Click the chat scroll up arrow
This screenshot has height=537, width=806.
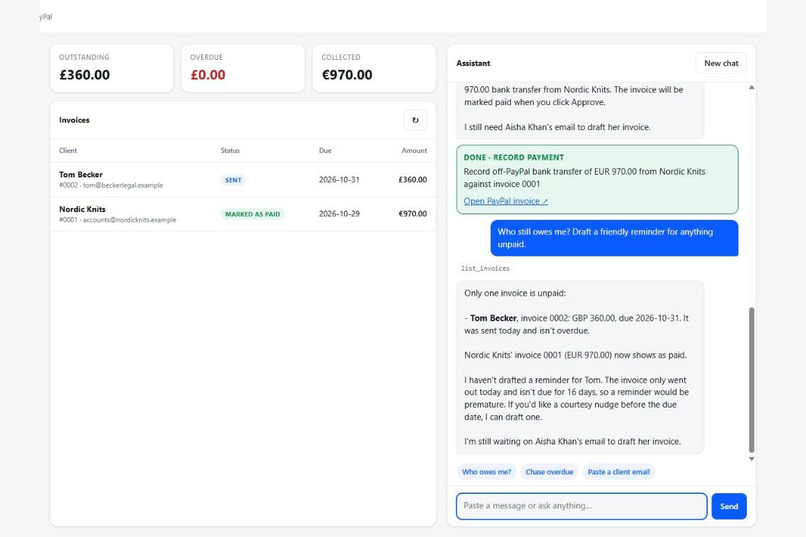(x=752, y=87)
